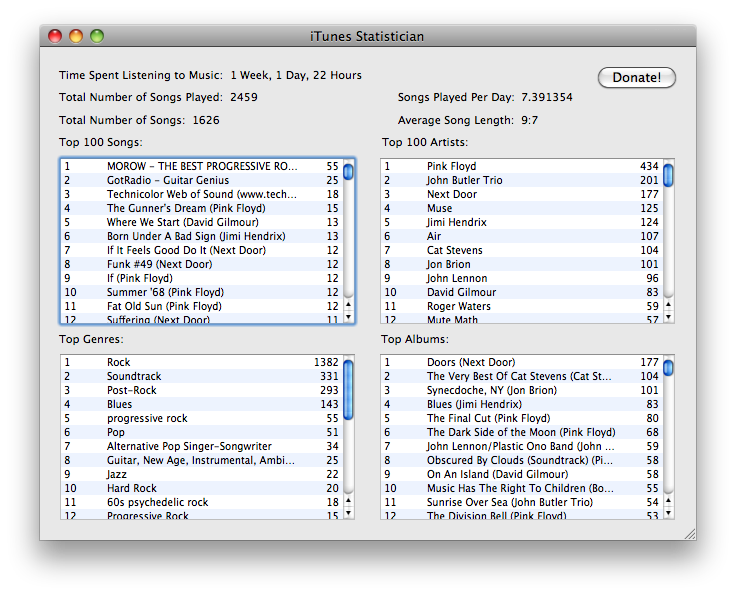This screenshot has width=736, height=595.
Task: Select album John Lennon/Plastic Ono Band
Action: [522, 446]
